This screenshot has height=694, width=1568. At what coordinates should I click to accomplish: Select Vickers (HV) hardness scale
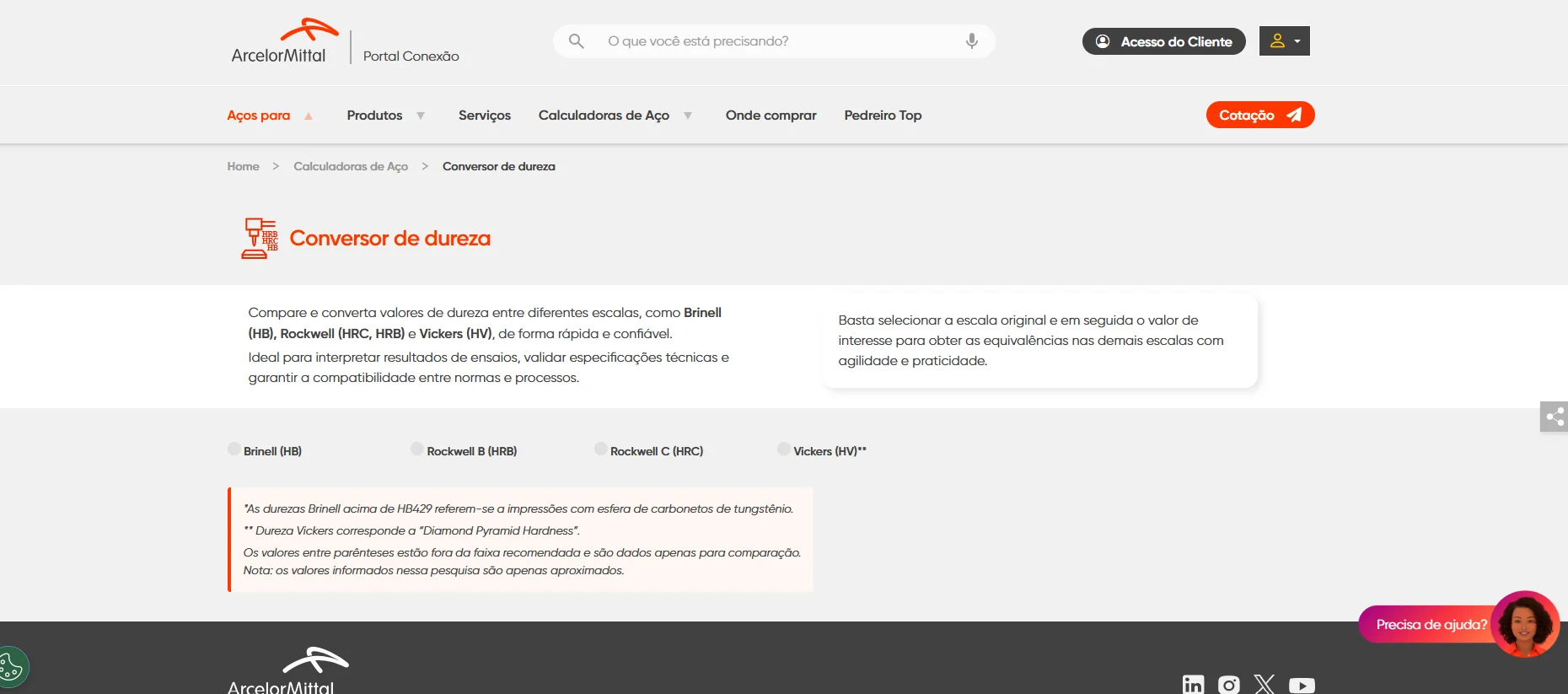coord(784,449)
